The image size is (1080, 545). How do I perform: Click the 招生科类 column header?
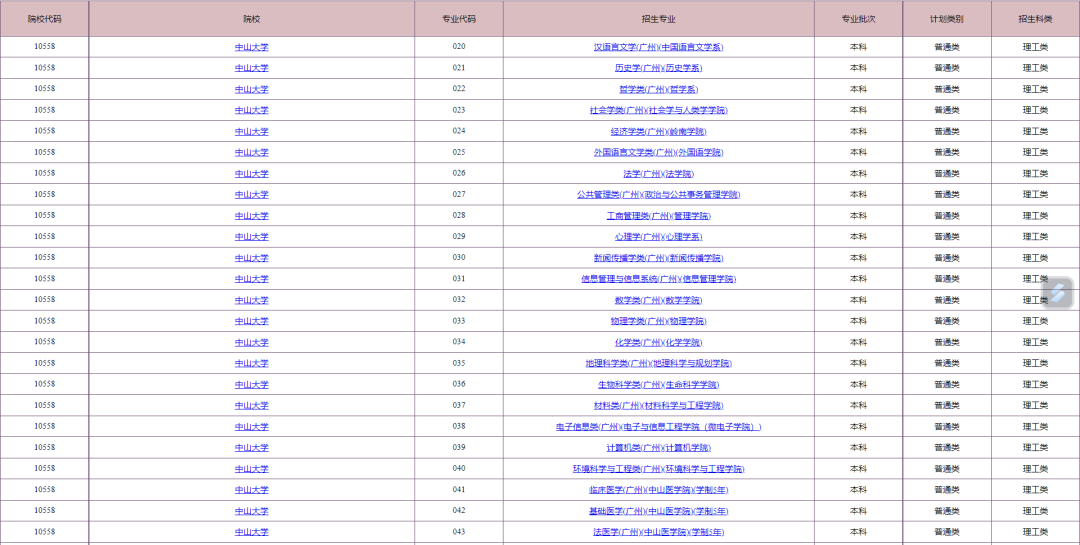(1035, 19)
